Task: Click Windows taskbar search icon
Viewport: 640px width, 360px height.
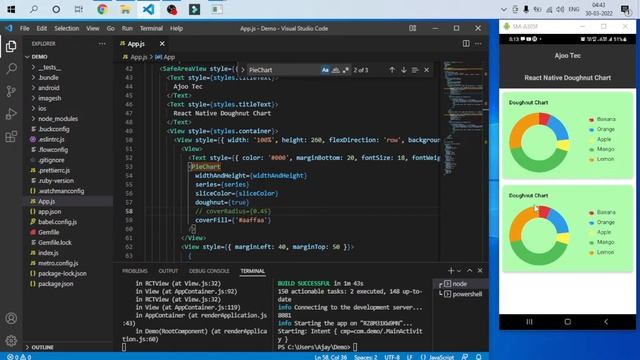Action: [x=34, y=9]
